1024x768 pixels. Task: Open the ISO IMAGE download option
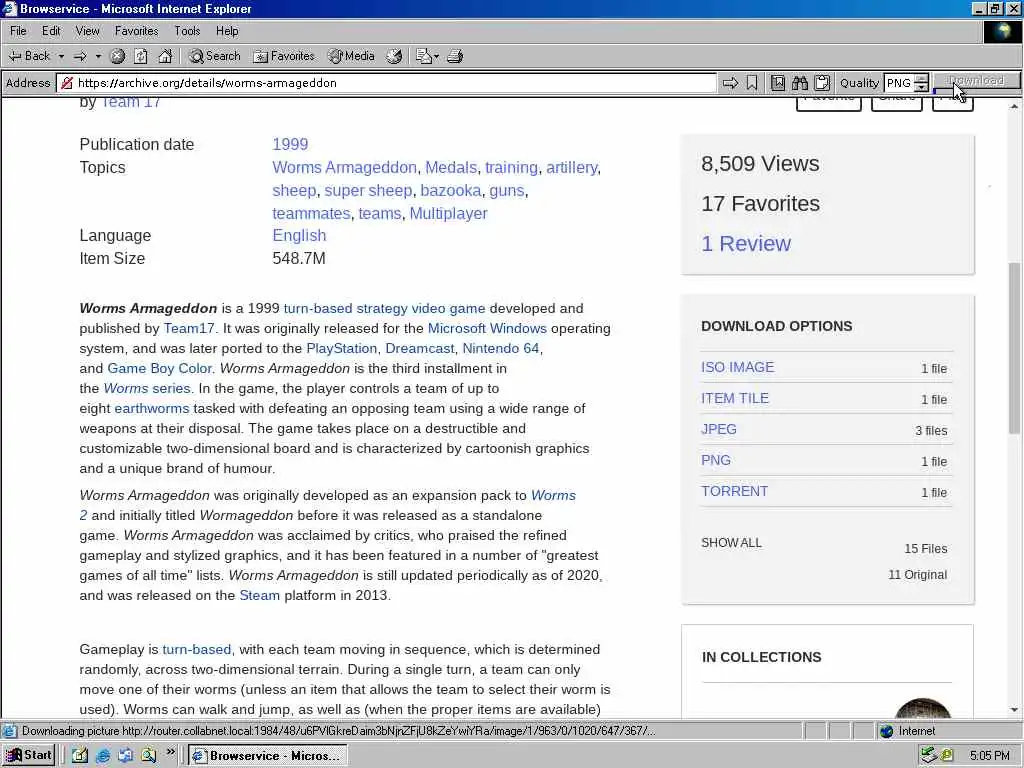pos(737,368)
